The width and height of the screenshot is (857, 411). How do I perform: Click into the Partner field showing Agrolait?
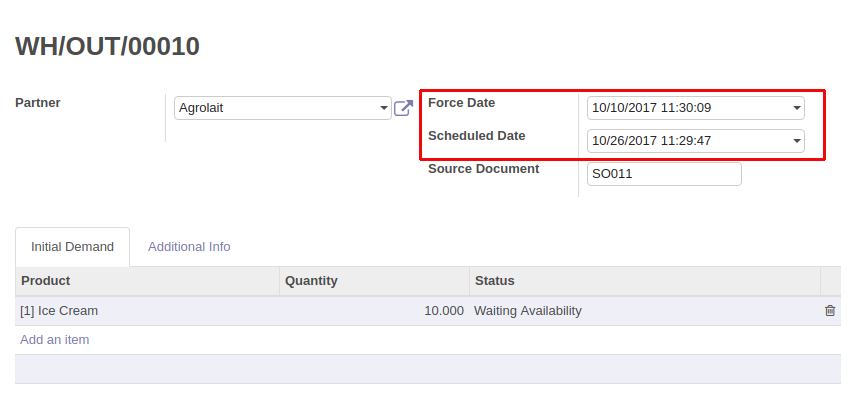tap(275, 108)
